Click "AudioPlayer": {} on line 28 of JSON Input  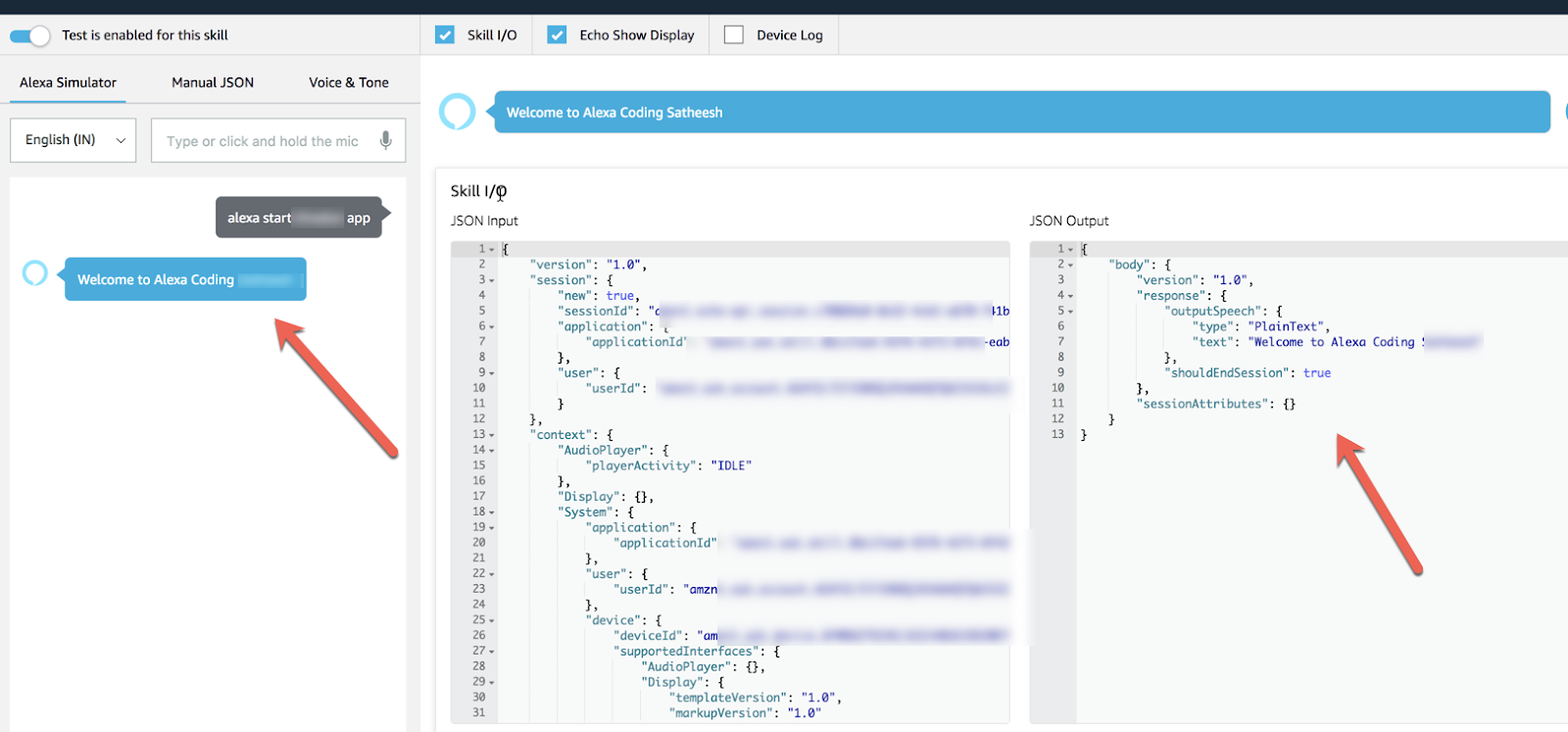[x=703, y=666]
